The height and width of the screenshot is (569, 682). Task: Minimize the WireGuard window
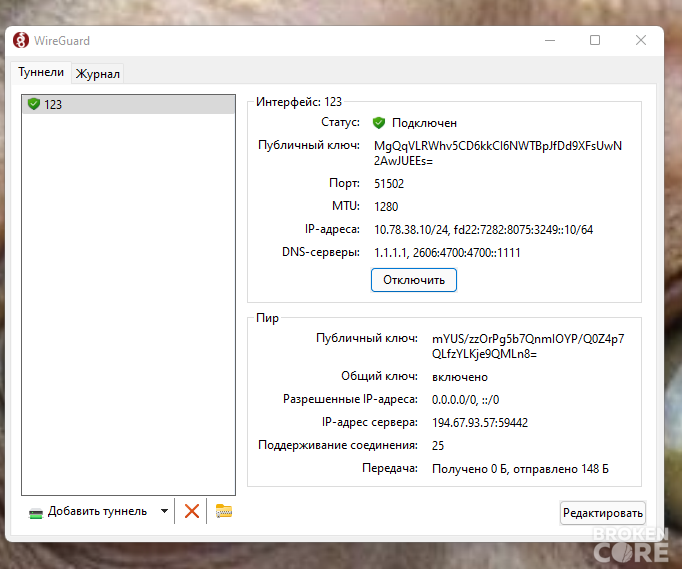(x=550, y=40)
